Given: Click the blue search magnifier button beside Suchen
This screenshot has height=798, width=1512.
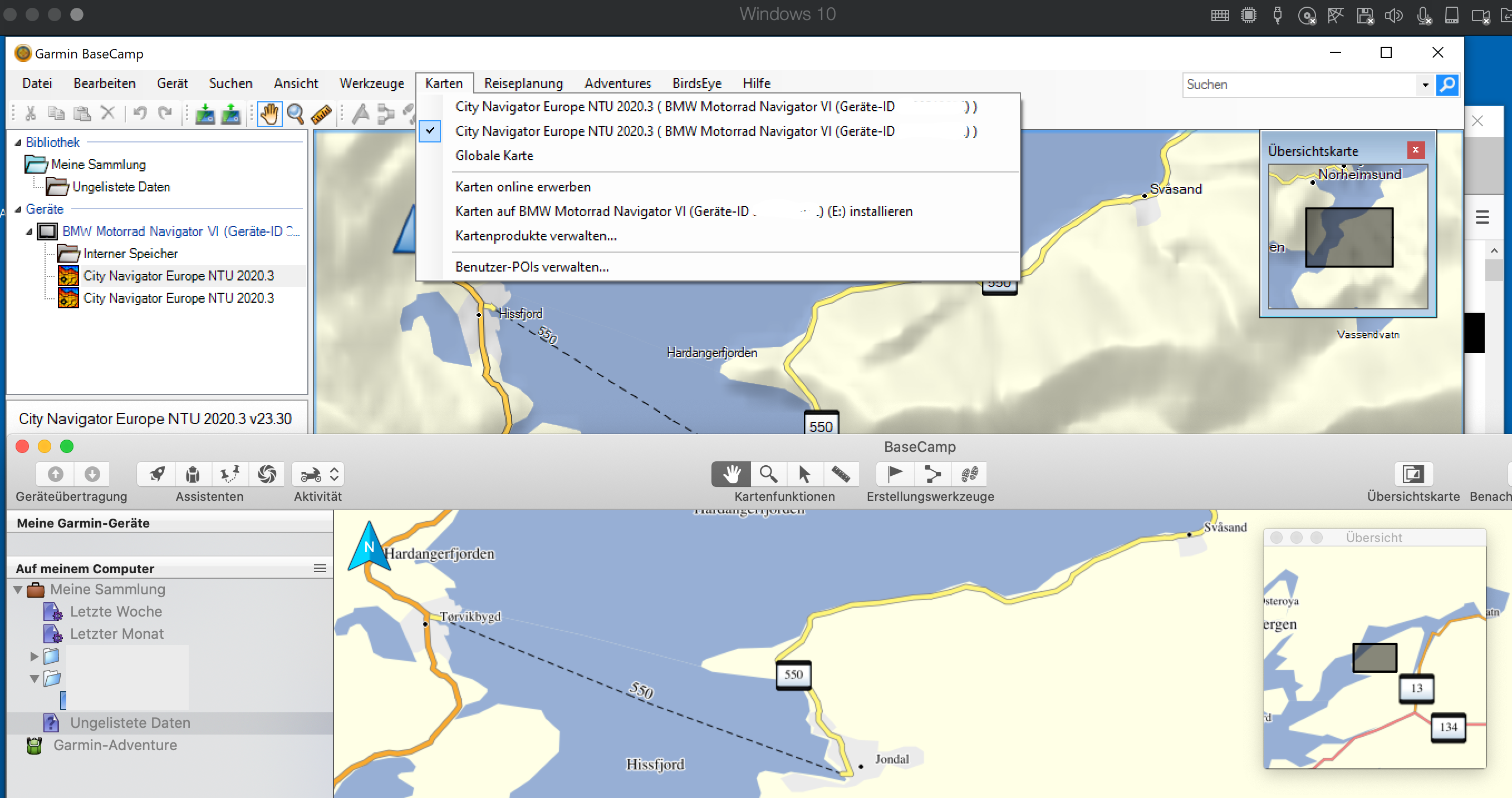Looking at the screenshot, I should (x=1447, y=85).
